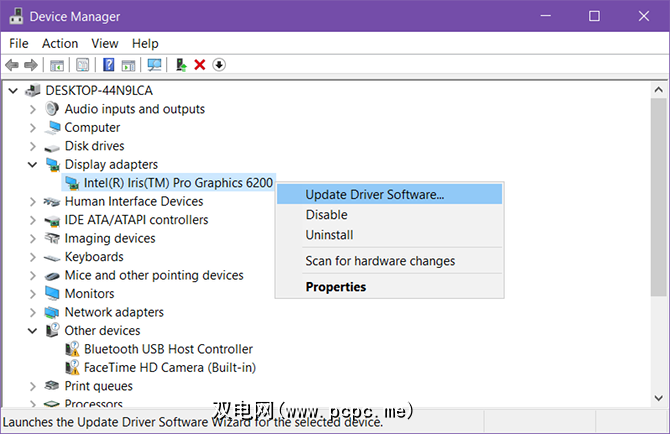The width and height of the screenshot is (670, 434).
Task: Choose Update Driver Software from context menu
Action: pos(389,195)
